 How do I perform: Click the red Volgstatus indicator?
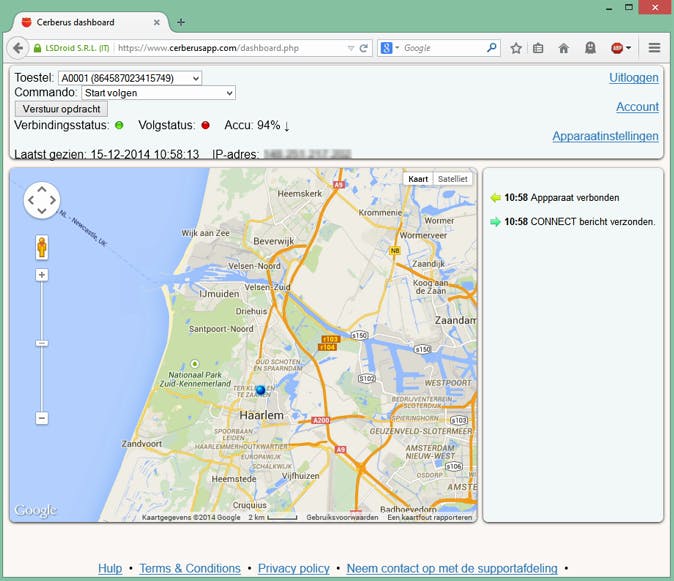coord(205,125)
